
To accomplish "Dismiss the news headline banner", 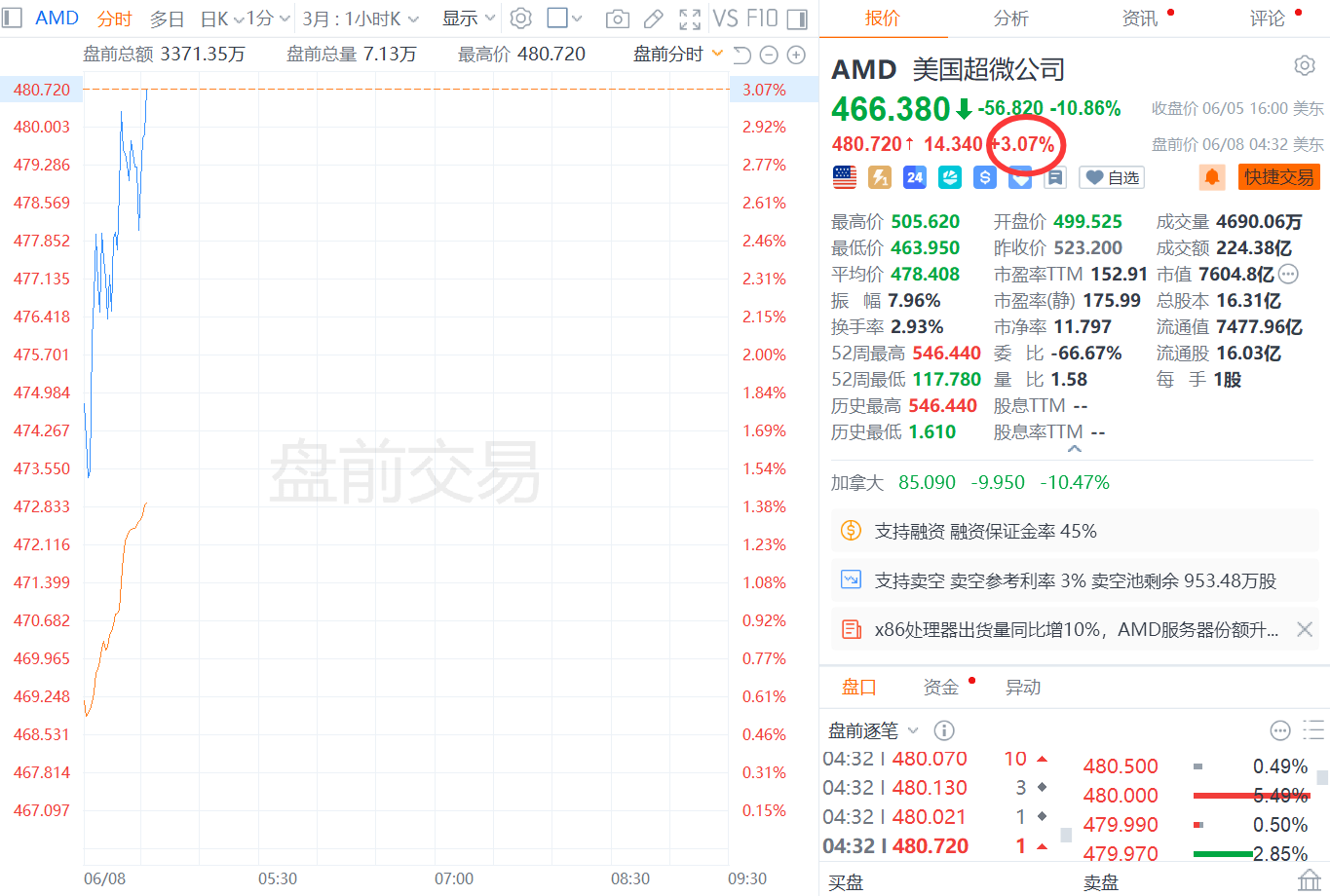I will pos(1305,629).
